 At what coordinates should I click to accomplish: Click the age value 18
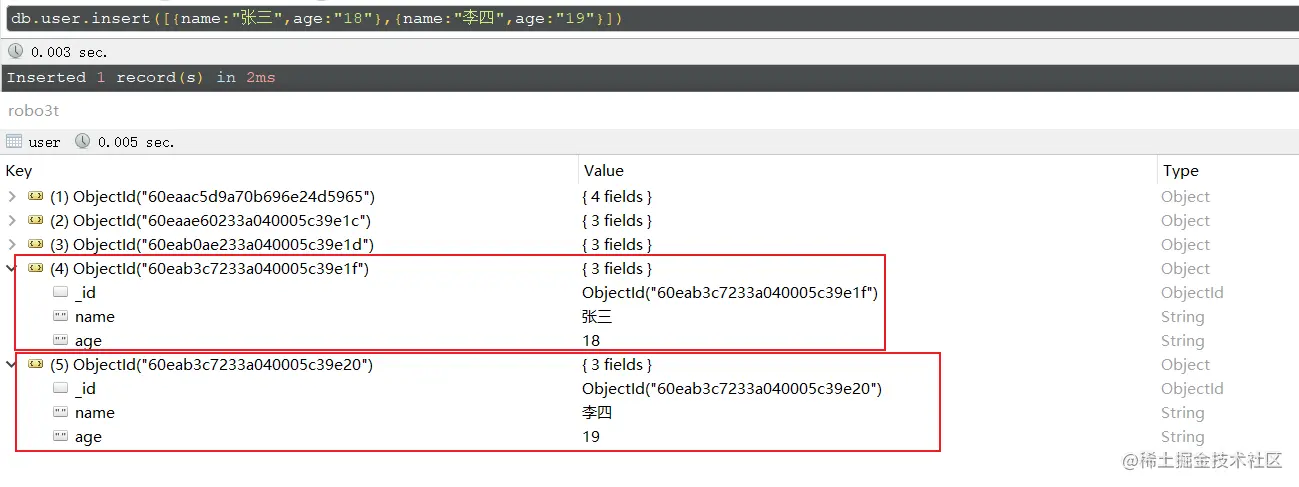(x=591, y=341)
